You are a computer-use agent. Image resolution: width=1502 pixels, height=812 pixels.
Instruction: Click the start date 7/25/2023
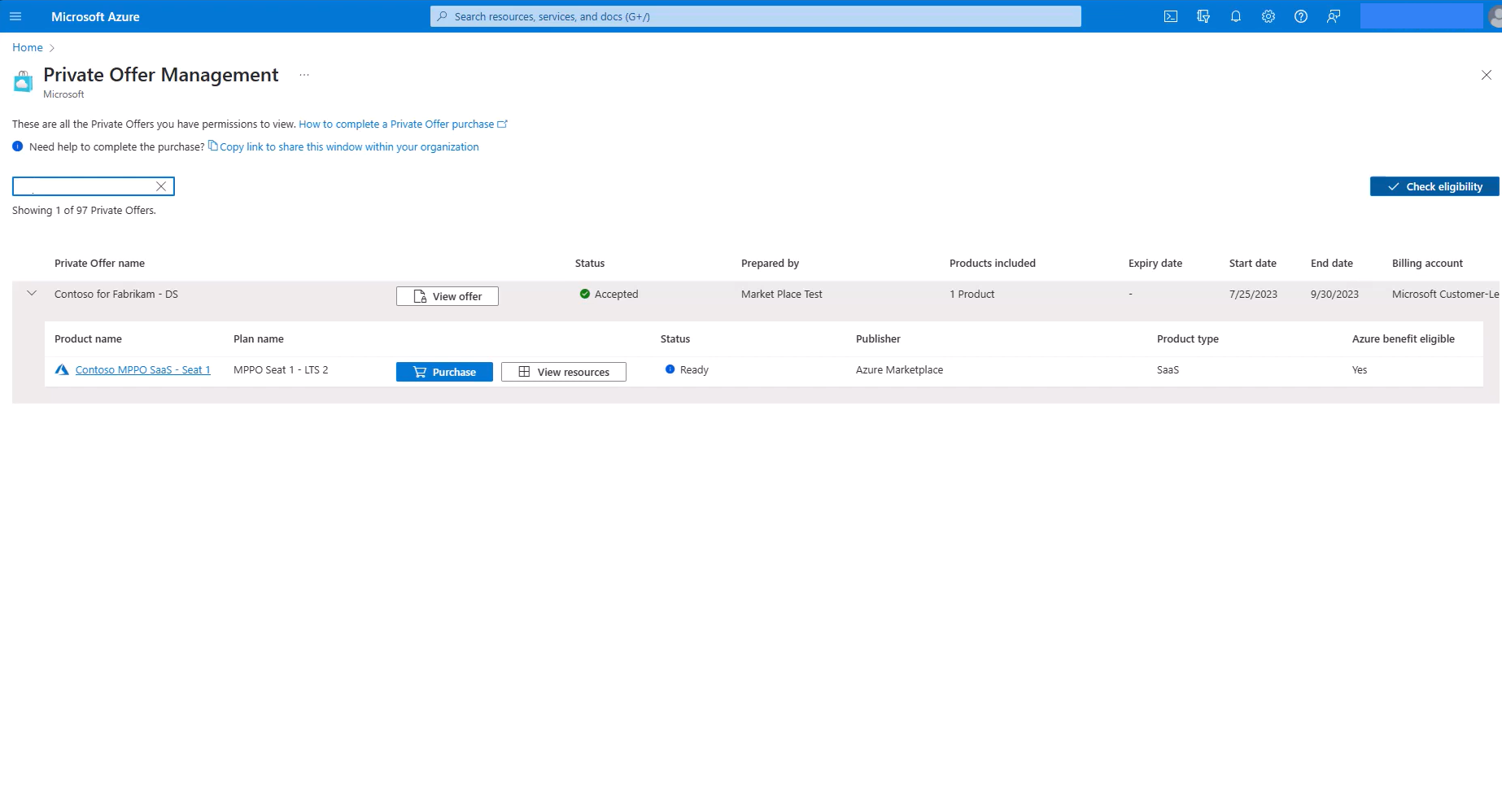point(1253,294)
